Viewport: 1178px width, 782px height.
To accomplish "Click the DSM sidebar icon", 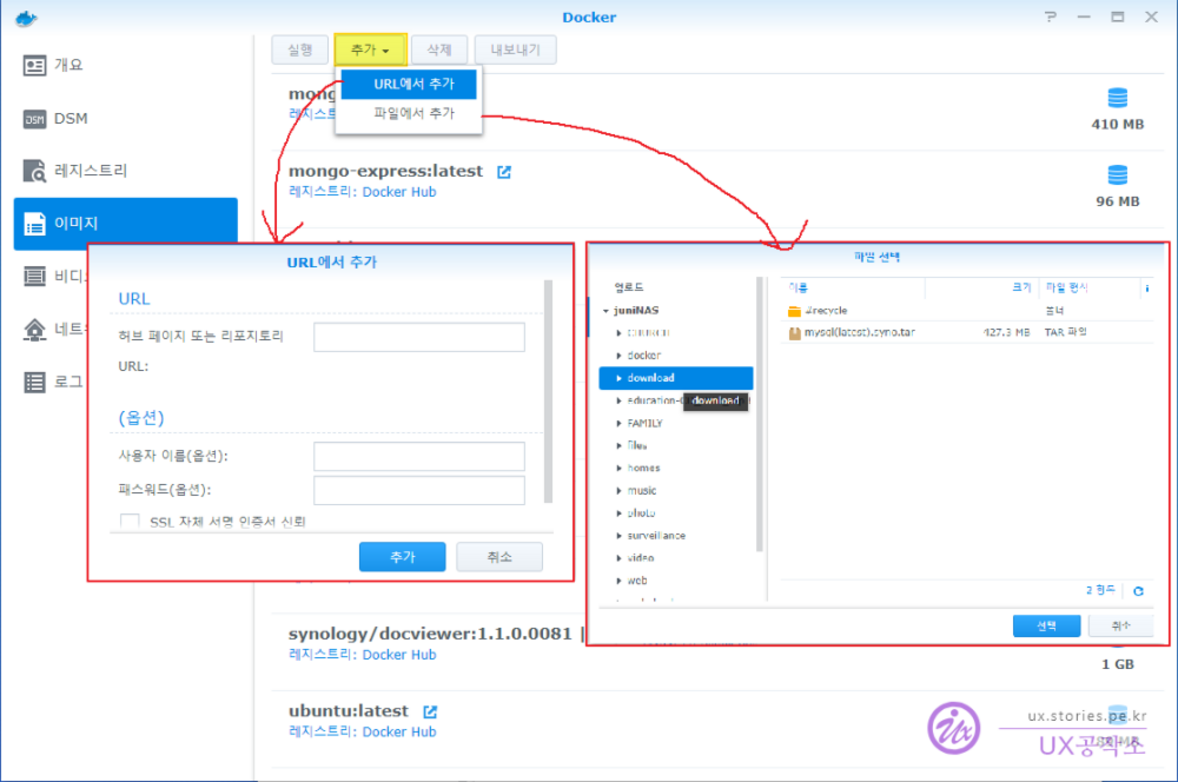I will 35,119.
